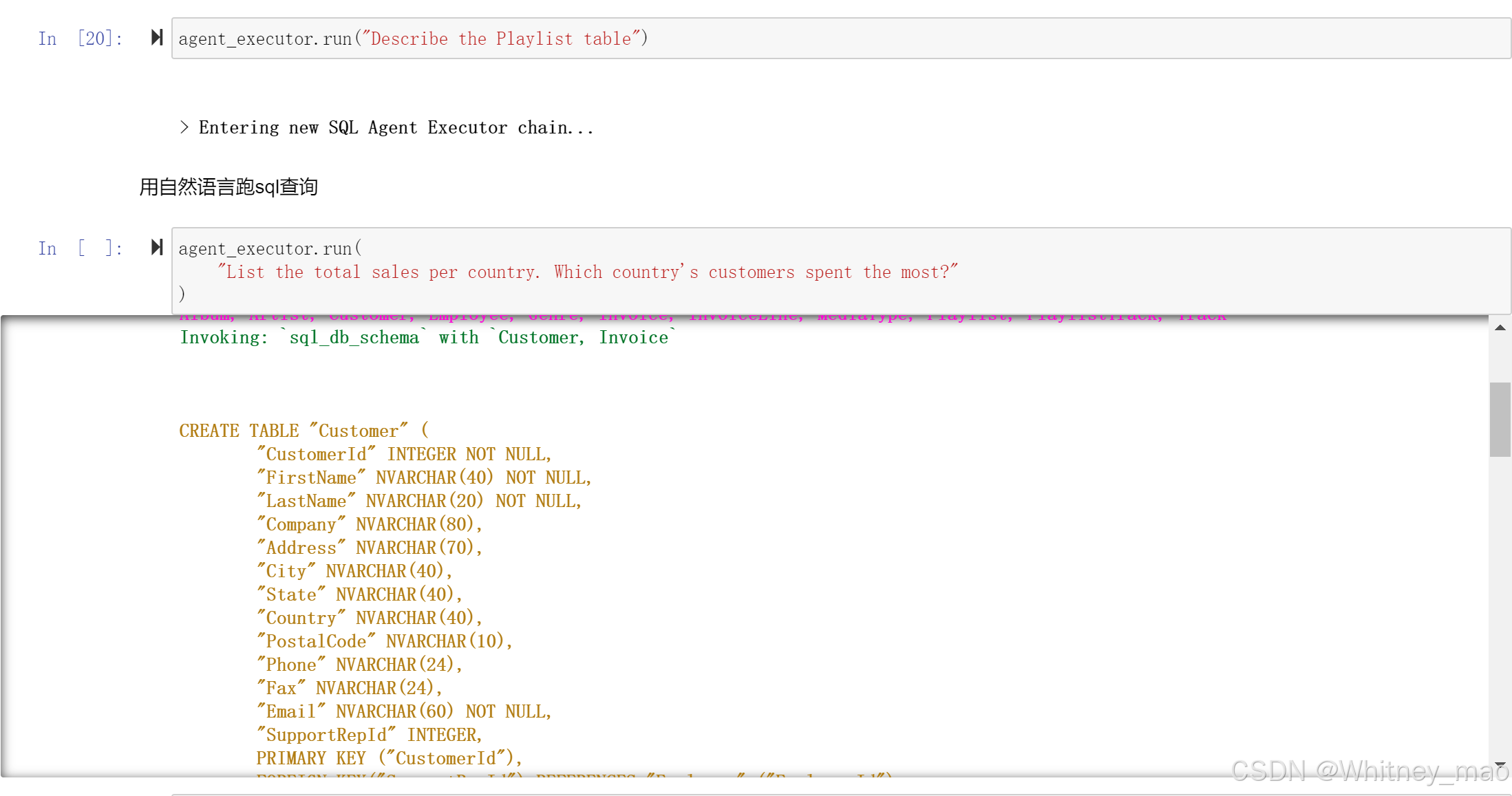Viewport: 1512px width, 796px height.
Task: Select the Chinese markdown cell about sql查询
Action: click(x=228, y=187)
